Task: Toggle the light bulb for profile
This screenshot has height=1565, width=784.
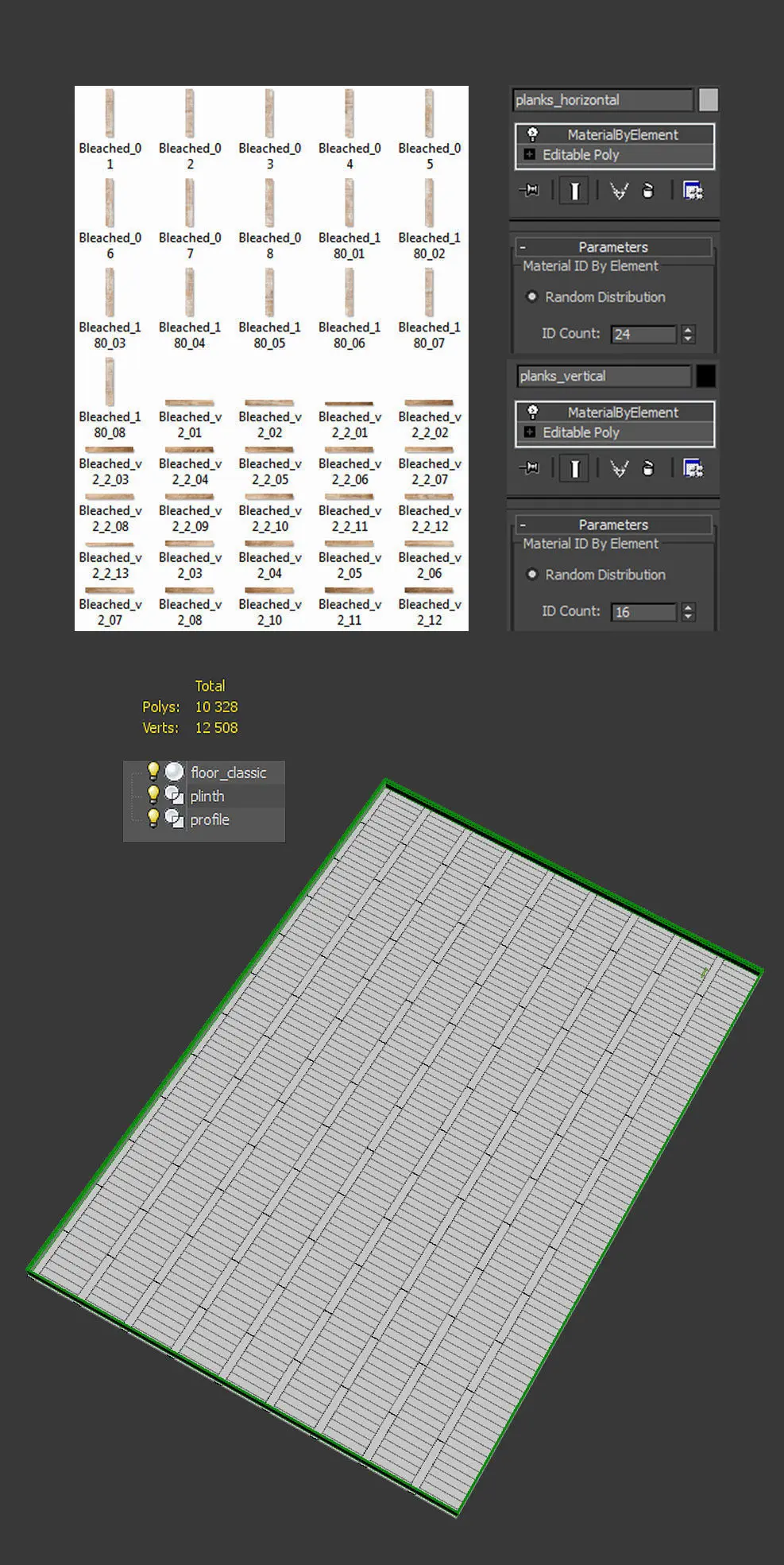Action: click(x=153, y=817)
